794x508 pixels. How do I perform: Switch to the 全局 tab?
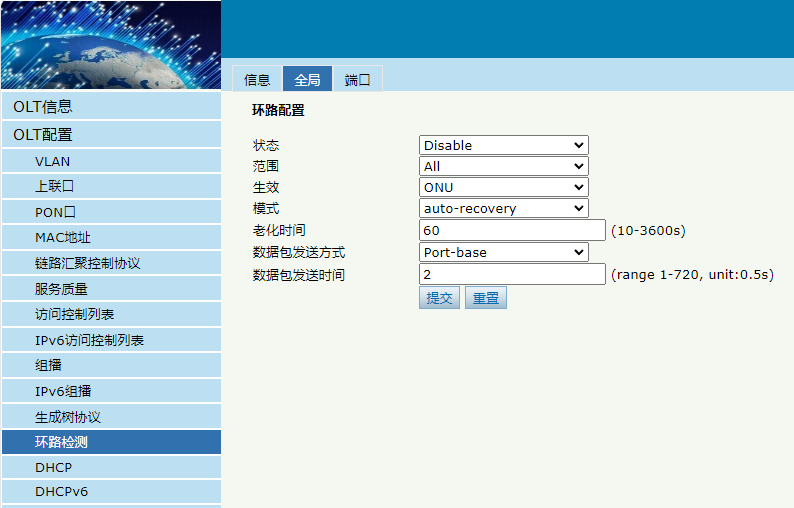point(307,79)
